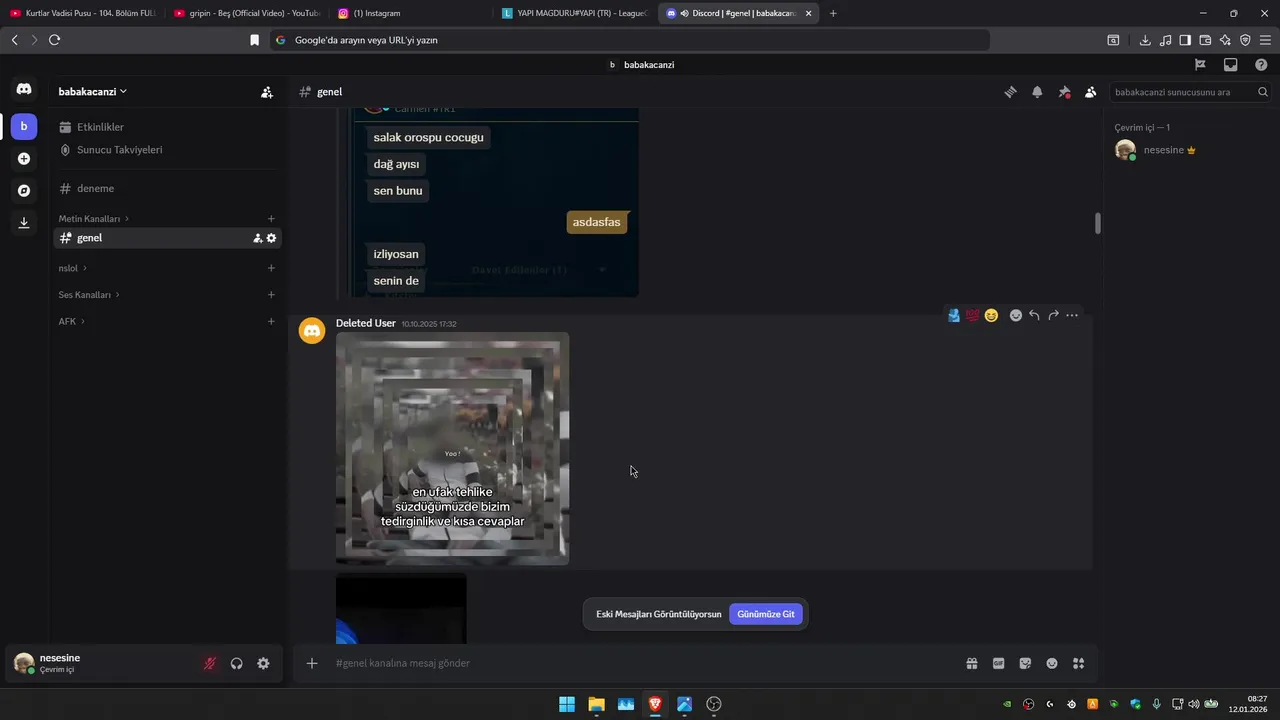The width and height of the screenshot is (1280, 720).
Task: Open notification settings bell icon
Action: pyautogui.click(x=1037, y=92)
